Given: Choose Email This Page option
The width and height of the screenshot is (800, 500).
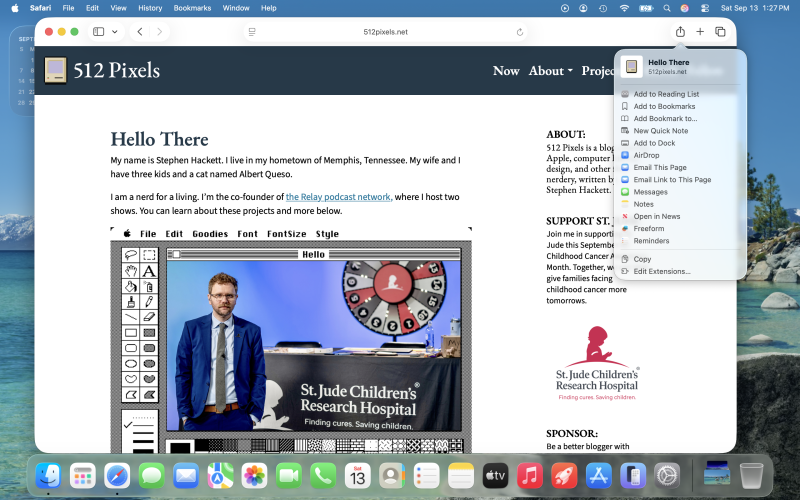Looking at the screenshot, I should [x=660, y=168].
